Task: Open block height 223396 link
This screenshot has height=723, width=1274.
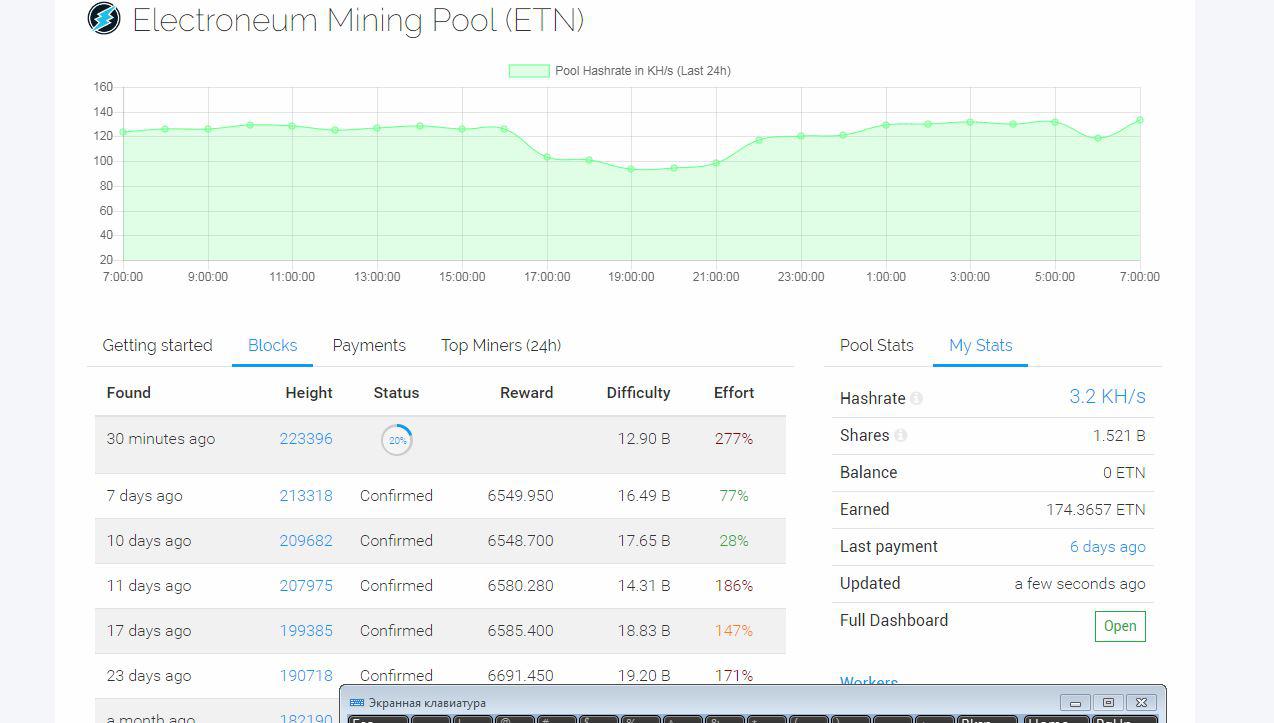Action: [306, 439]
